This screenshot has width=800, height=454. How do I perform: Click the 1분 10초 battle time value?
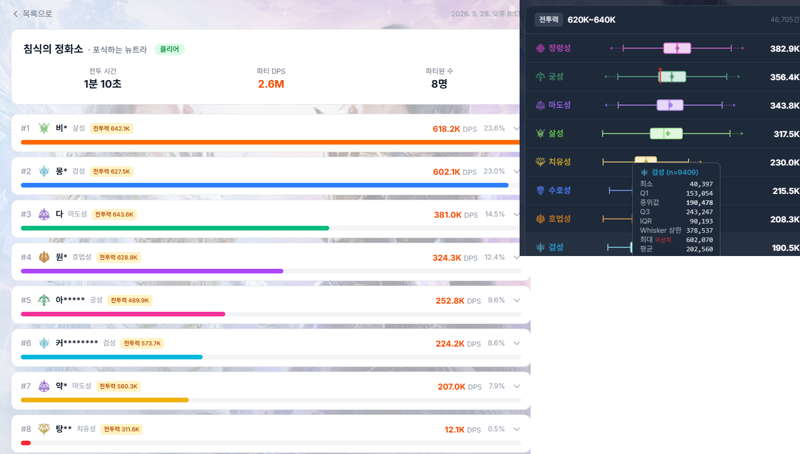pyautogui.click(x=103, y=84)
